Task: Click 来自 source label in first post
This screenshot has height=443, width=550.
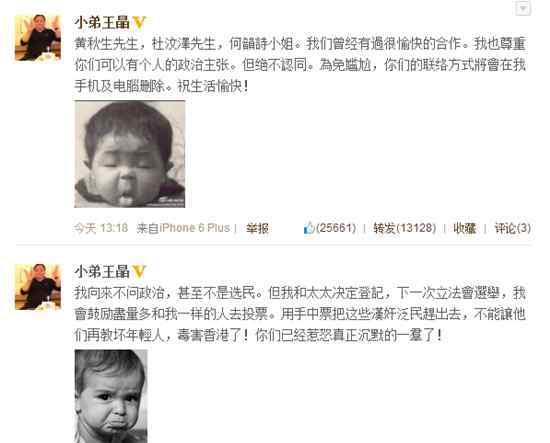Action: point(148,228)
